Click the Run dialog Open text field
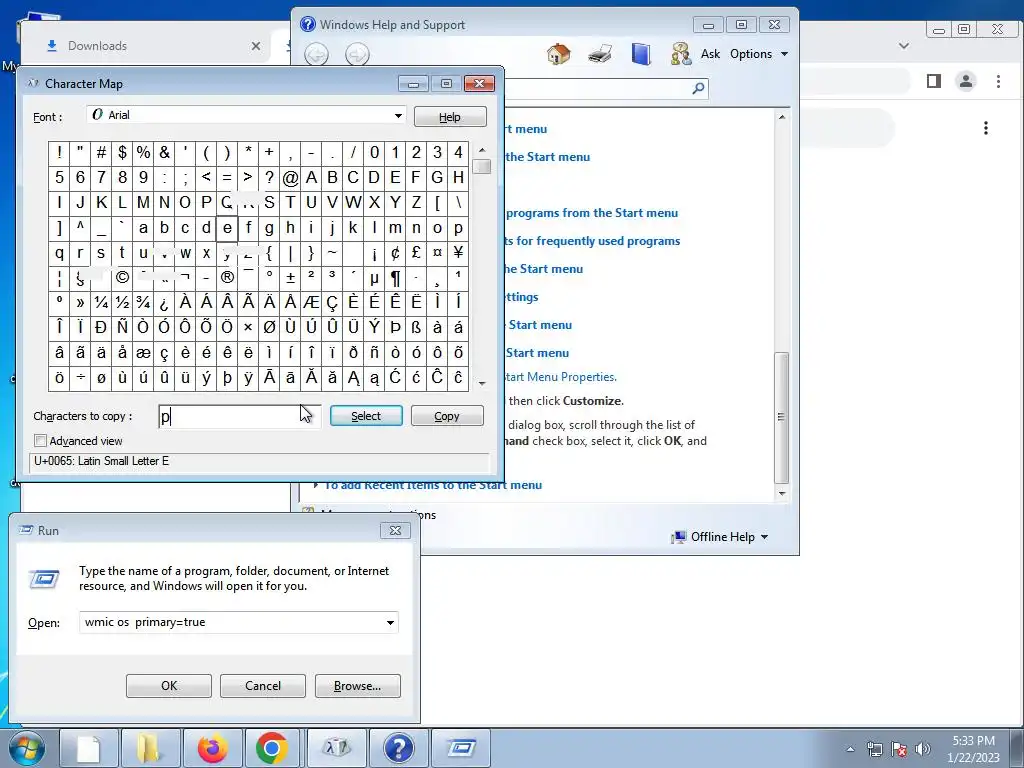The image size is (1024, 768). [231, 622]
